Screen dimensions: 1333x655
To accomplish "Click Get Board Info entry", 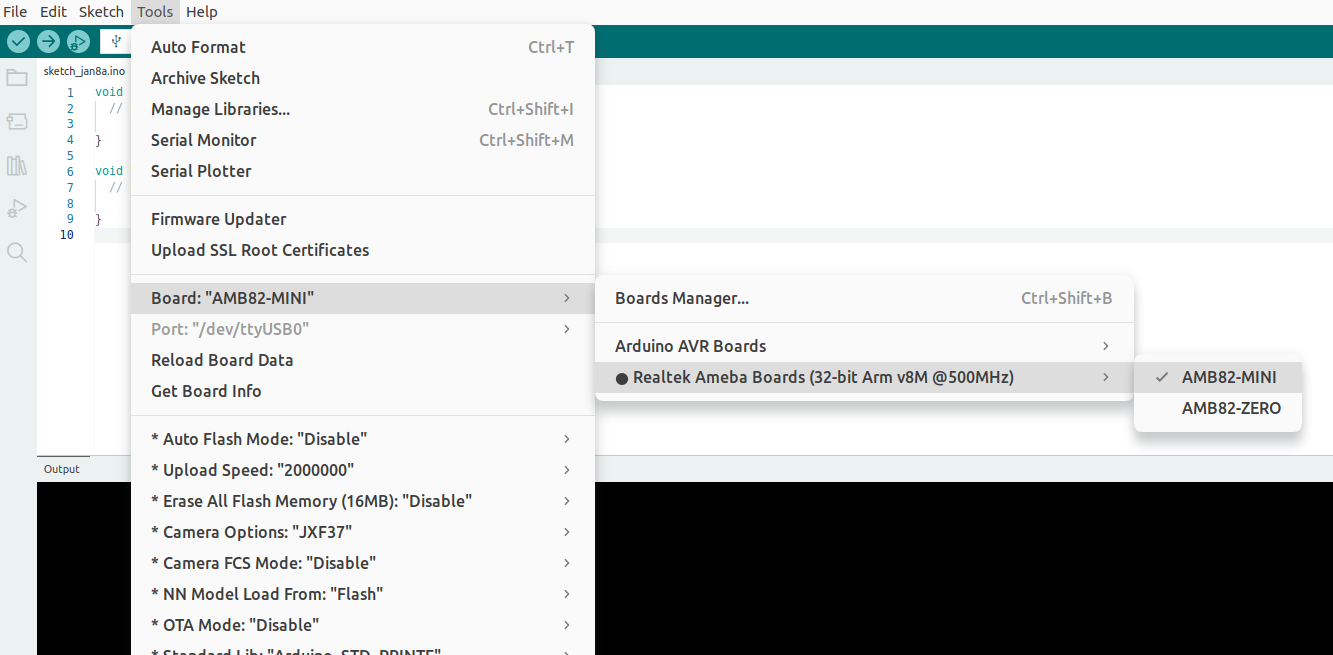I will click(x=363, y=391).
